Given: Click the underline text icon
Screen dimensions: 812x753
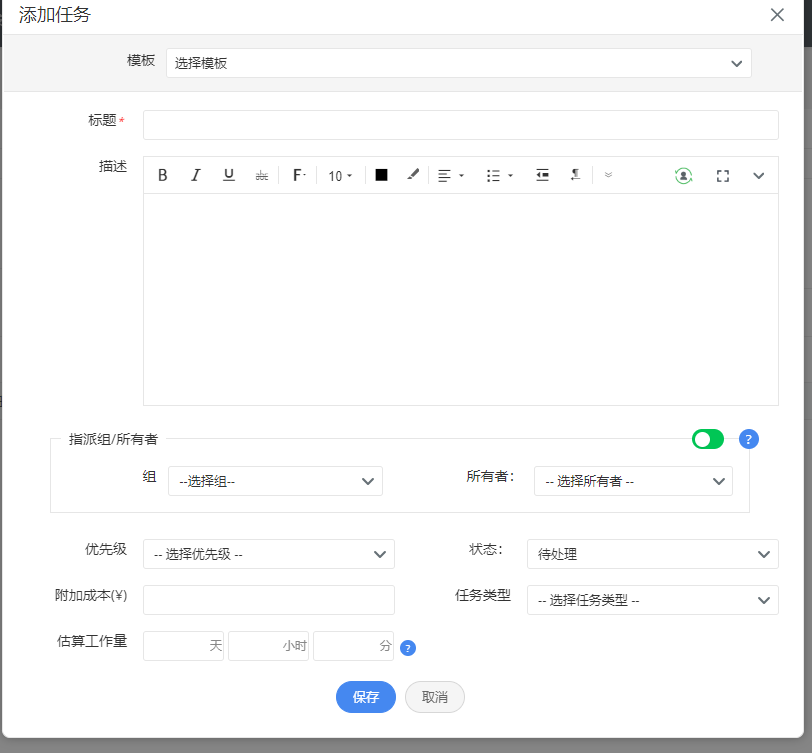Looking at the screenshot, I should tap(229, 175).
